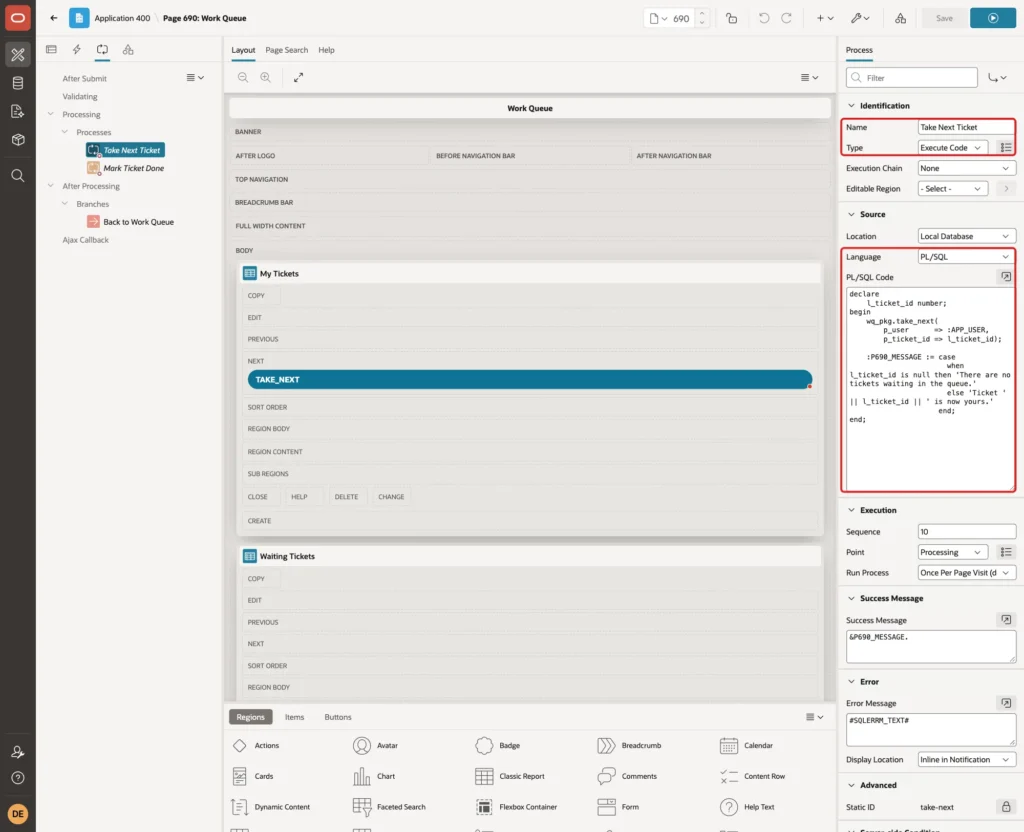1024x832 pixels.
Task: Open the Language PL/SQL dropdown
Action: (x=967, y=257)
